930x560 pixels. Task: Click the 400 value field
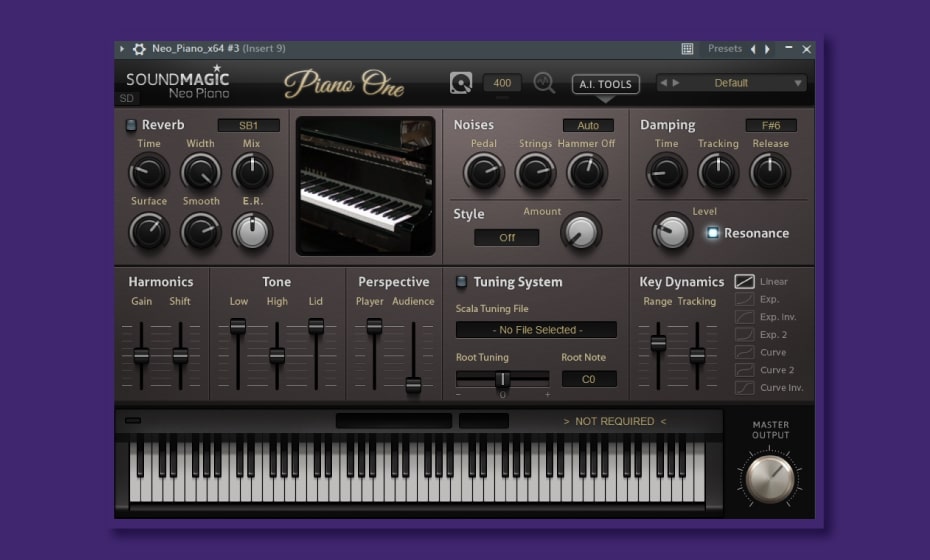point(502,83)
